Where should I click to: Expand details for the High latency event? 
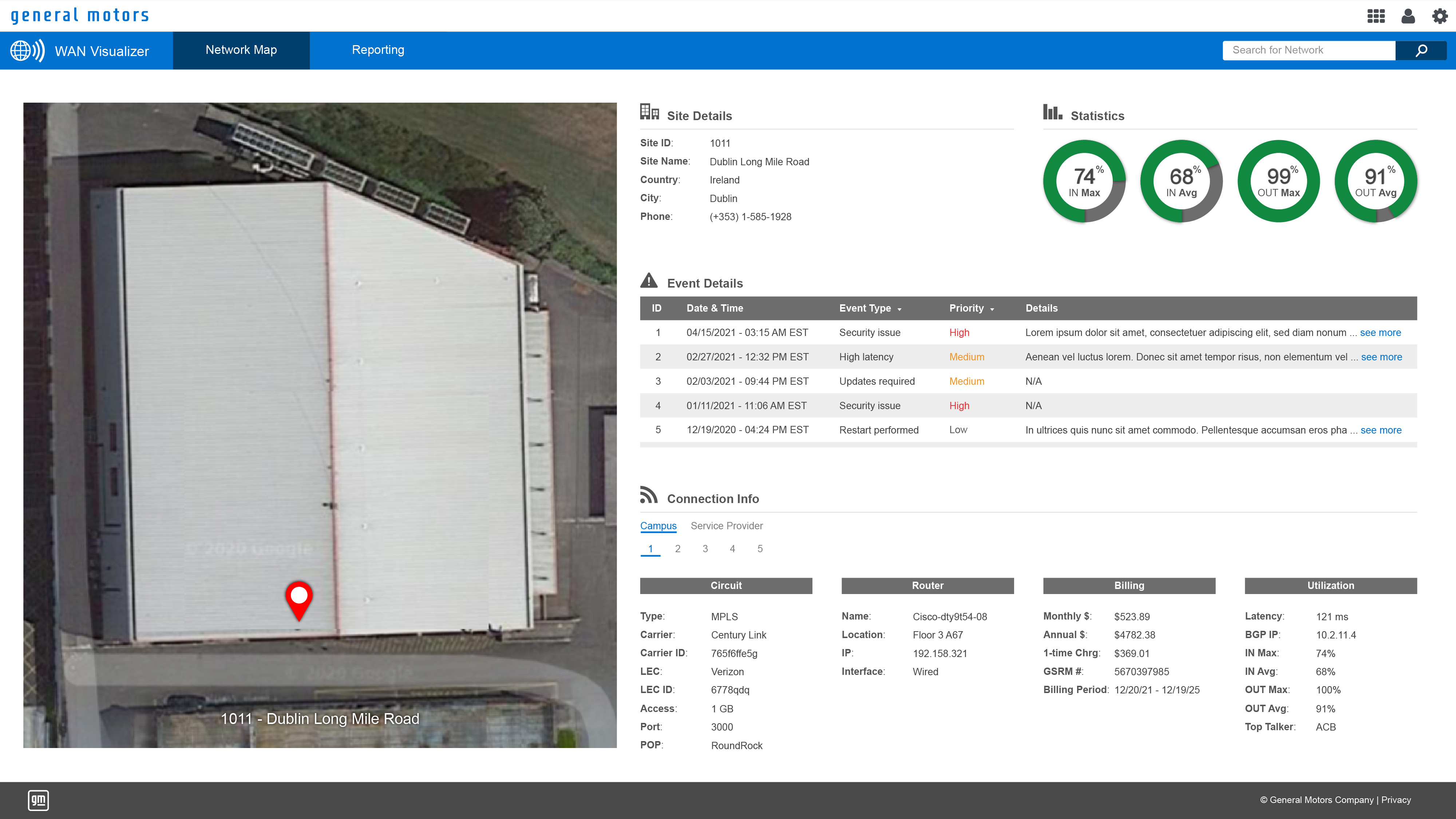pyautogui.click(x=1381, y=357)
